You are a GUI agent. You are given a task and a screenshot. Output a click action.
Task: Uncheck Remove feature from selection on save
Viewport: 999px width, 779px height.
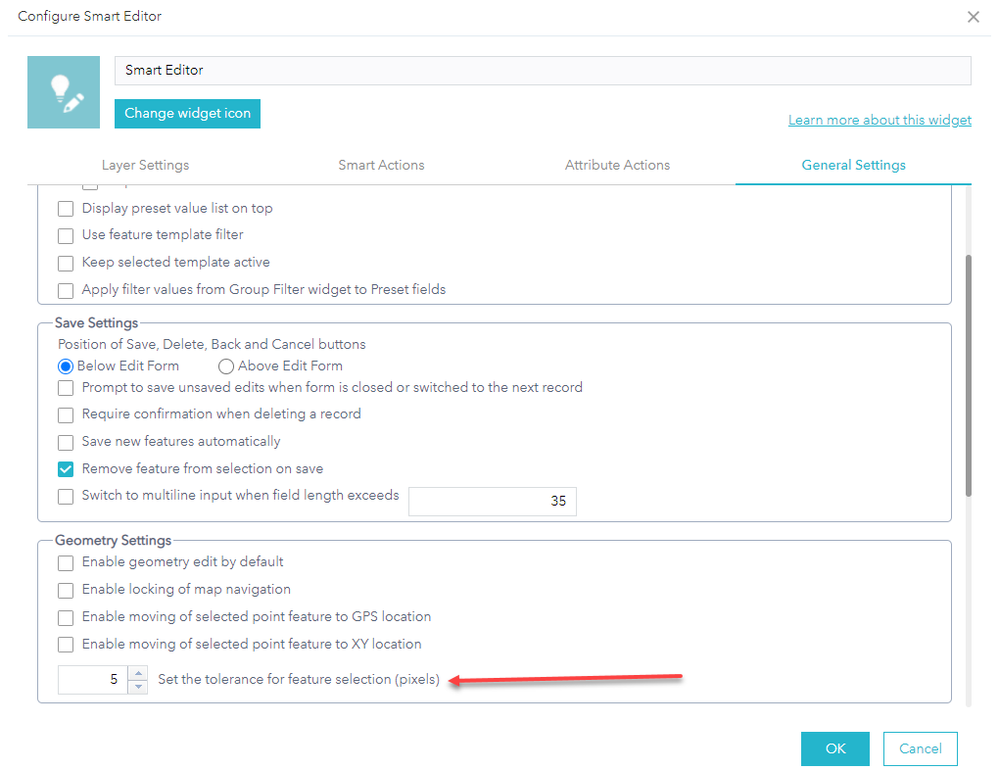pos(66,469)
